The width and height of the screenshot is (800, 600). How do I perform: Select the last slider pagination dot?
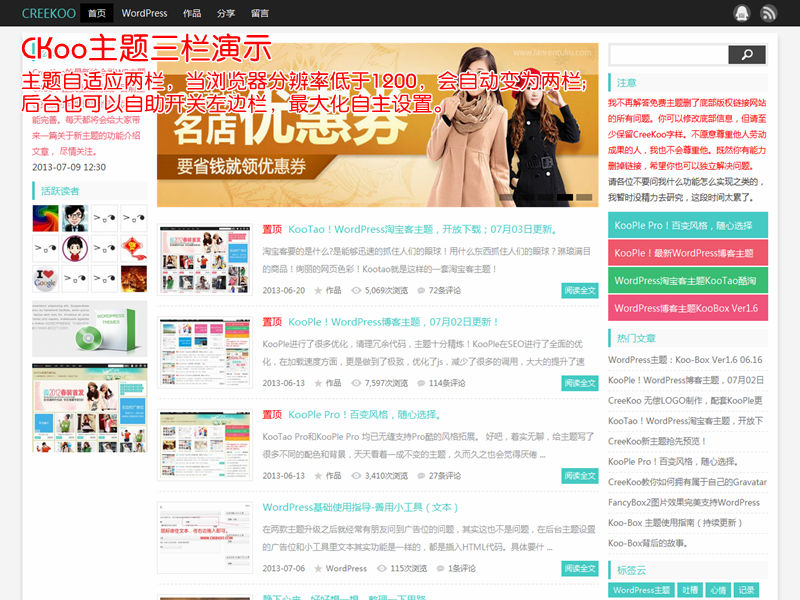(x=584, y=197)
